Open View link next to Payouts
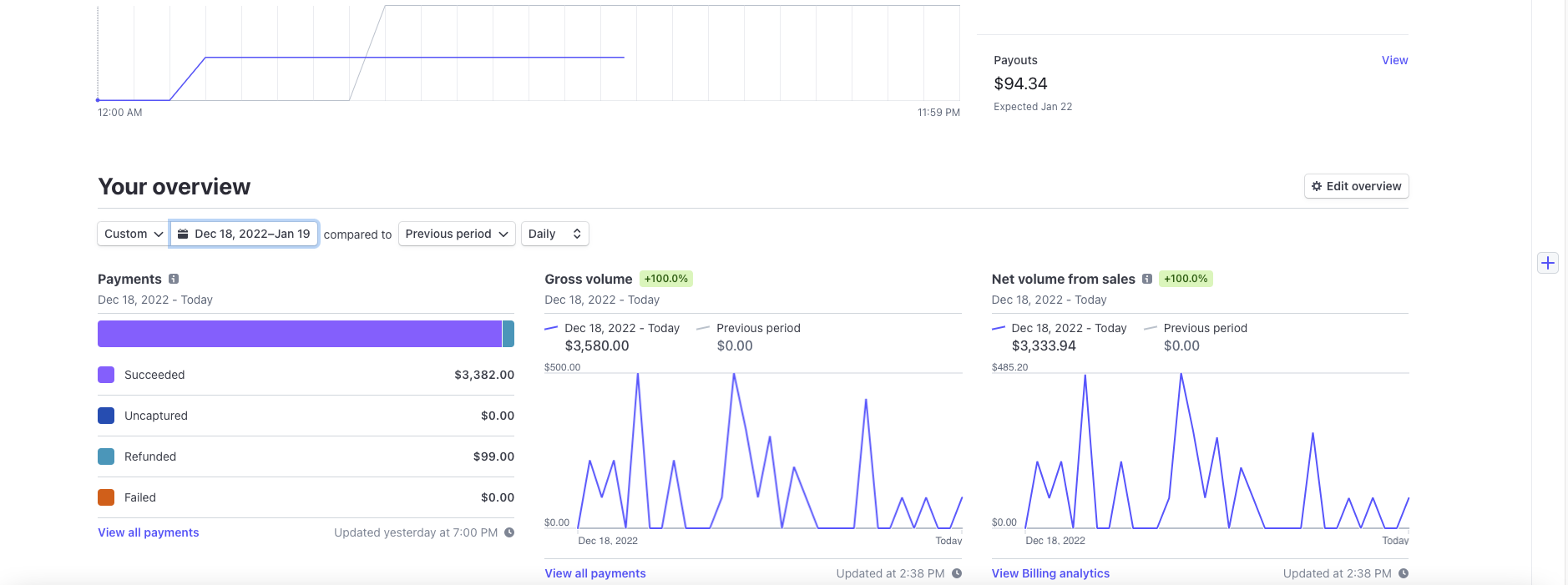1568x585 pixels. [x=1394, y=60]
